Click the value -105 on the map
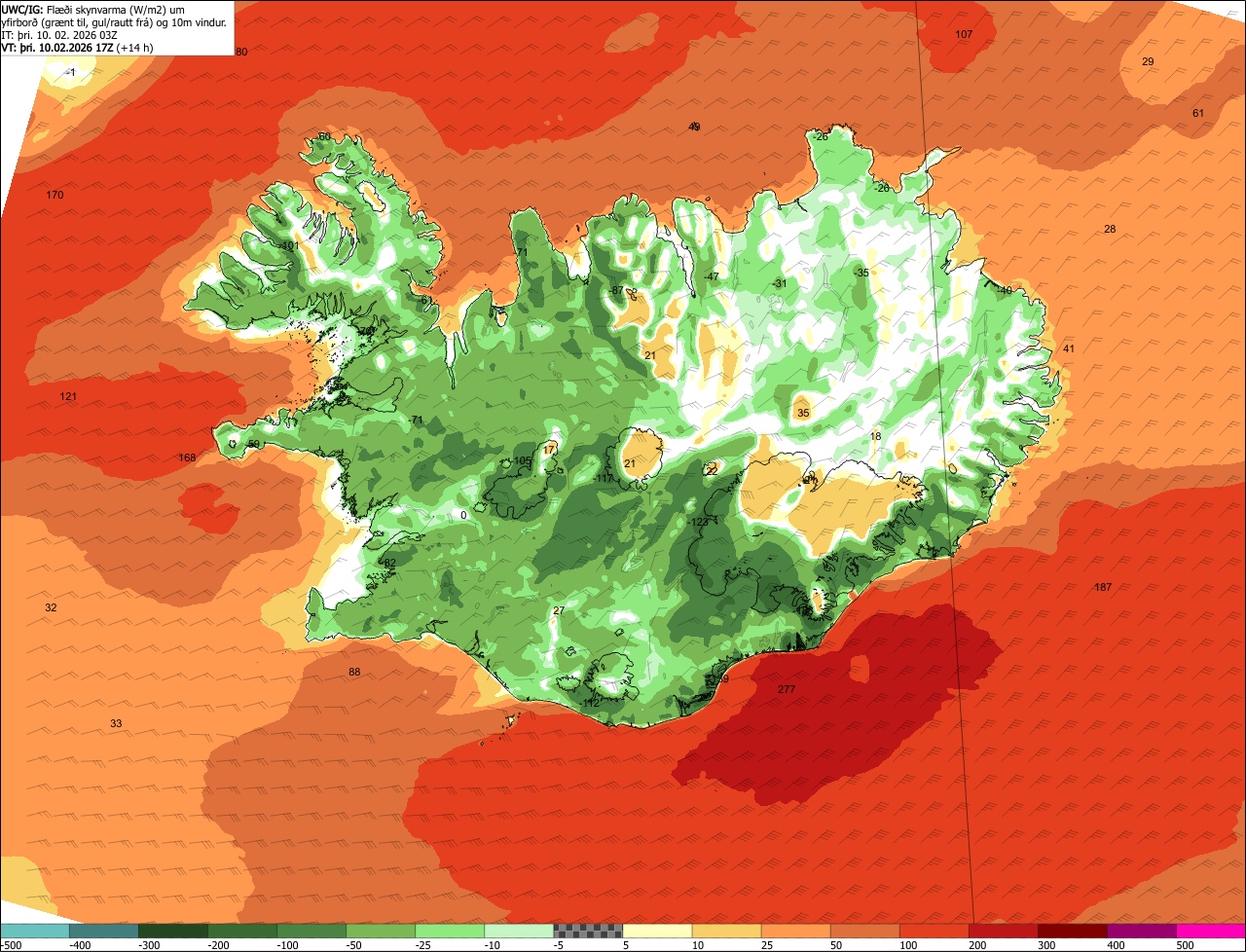 pyautogui.click(x=522, y=460)
